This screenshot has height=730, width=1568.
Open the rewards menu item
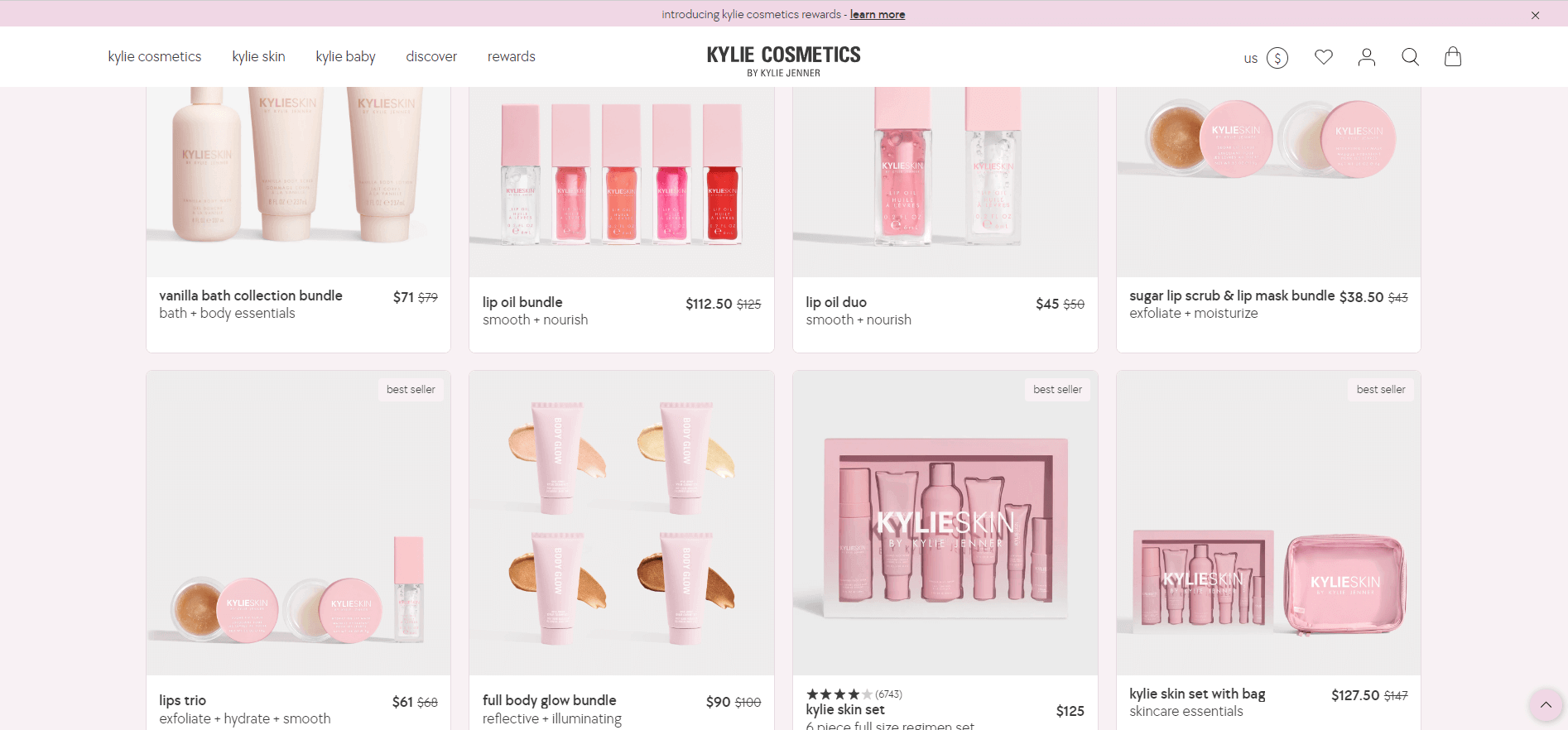coord(511,56)
